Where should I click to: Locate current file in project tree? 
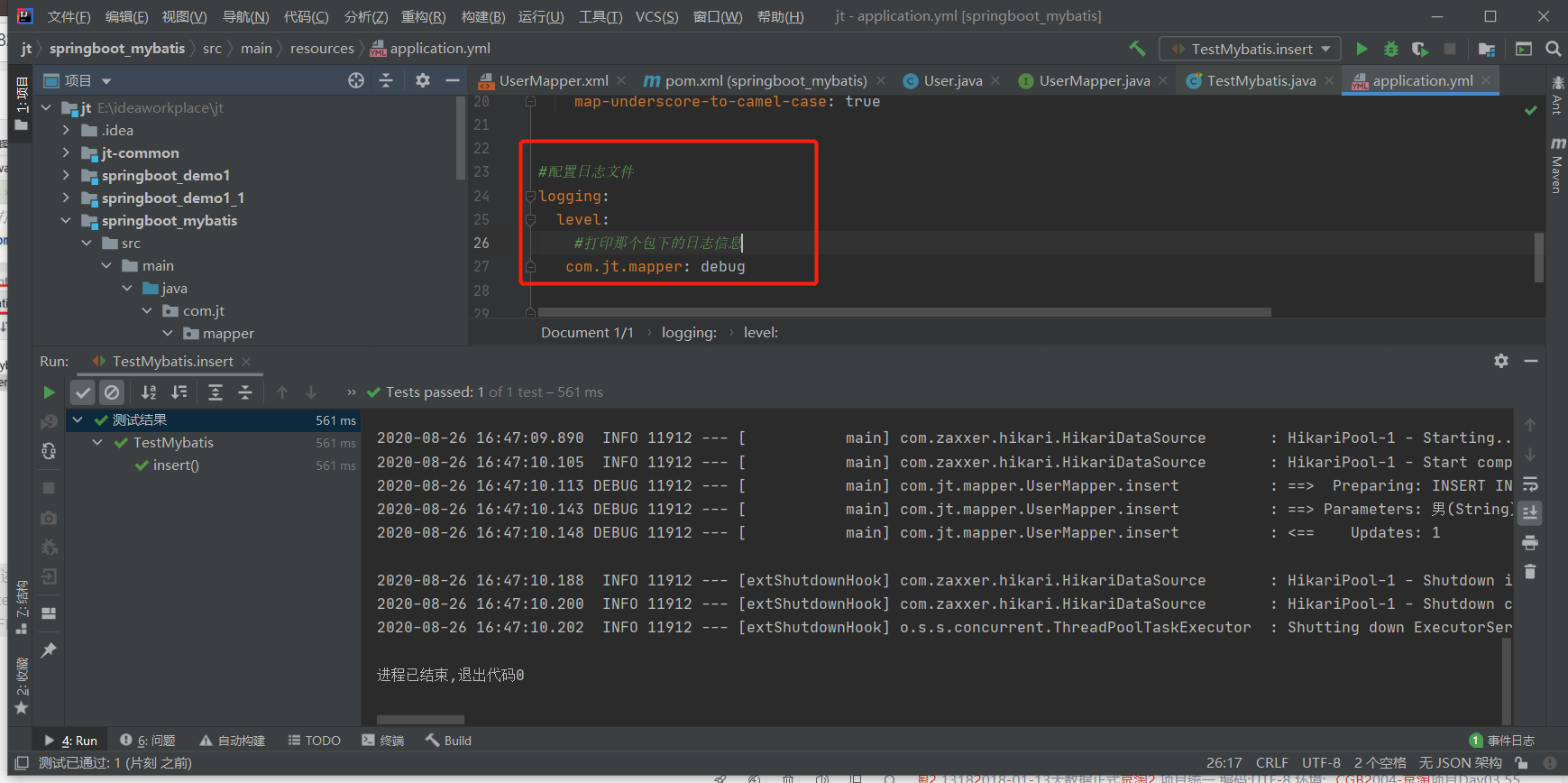[356, 80]
